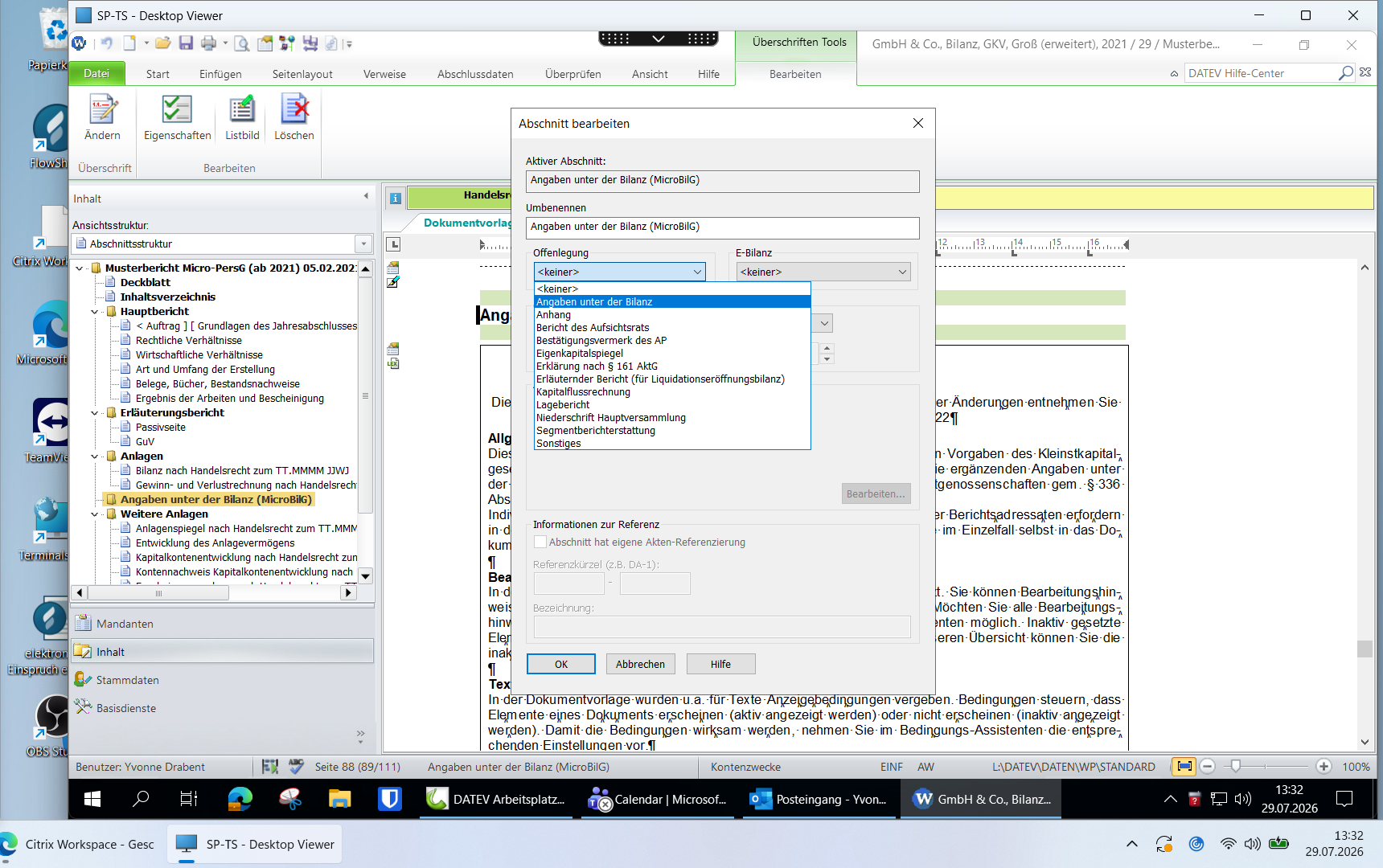Open Microsoft Edge from the remote taskbar

[x=240, y=799]
